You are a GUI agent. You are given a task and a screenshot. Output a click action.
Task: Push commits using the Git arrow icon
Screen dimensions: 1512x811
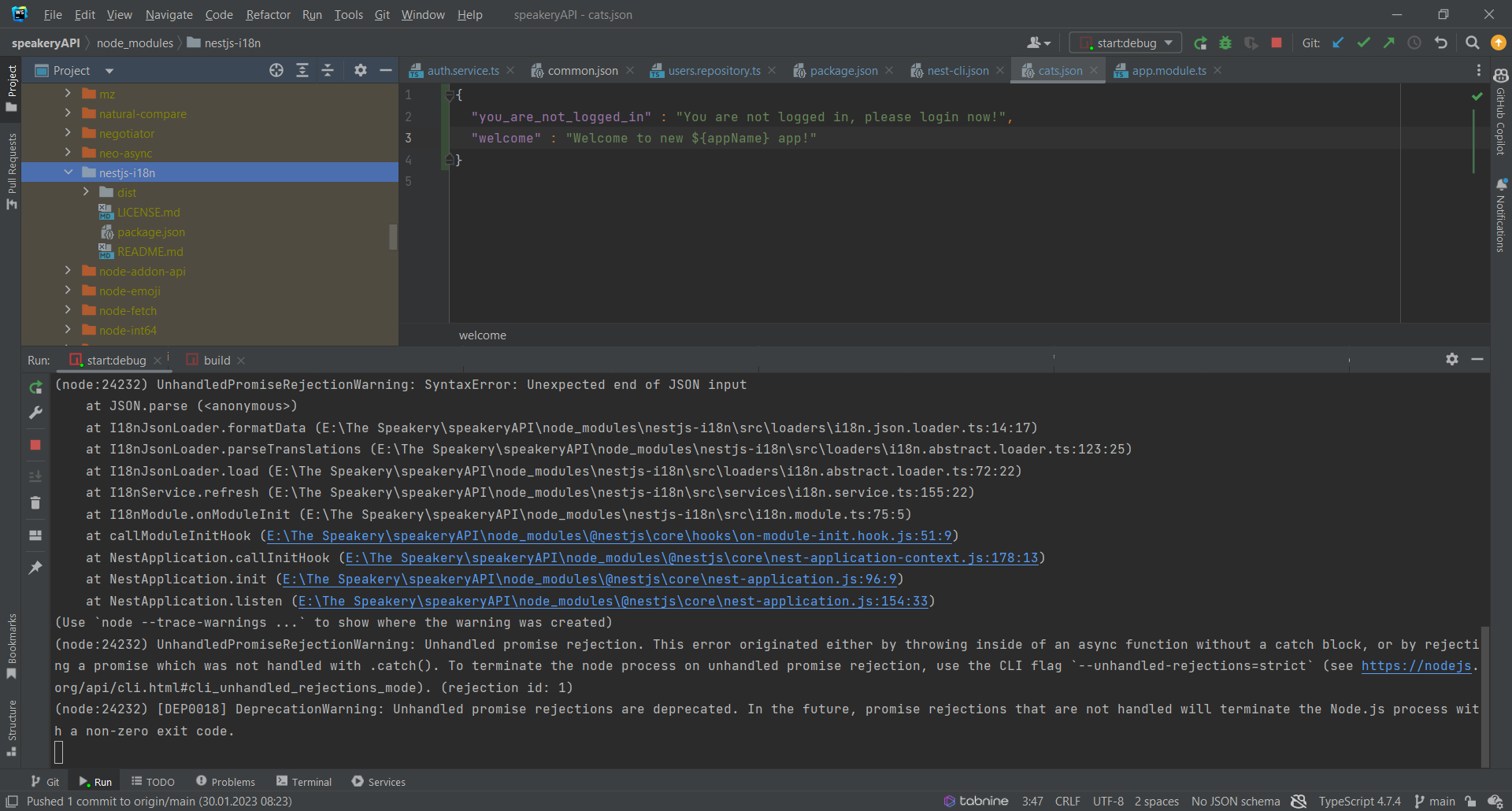[1388, 43]
